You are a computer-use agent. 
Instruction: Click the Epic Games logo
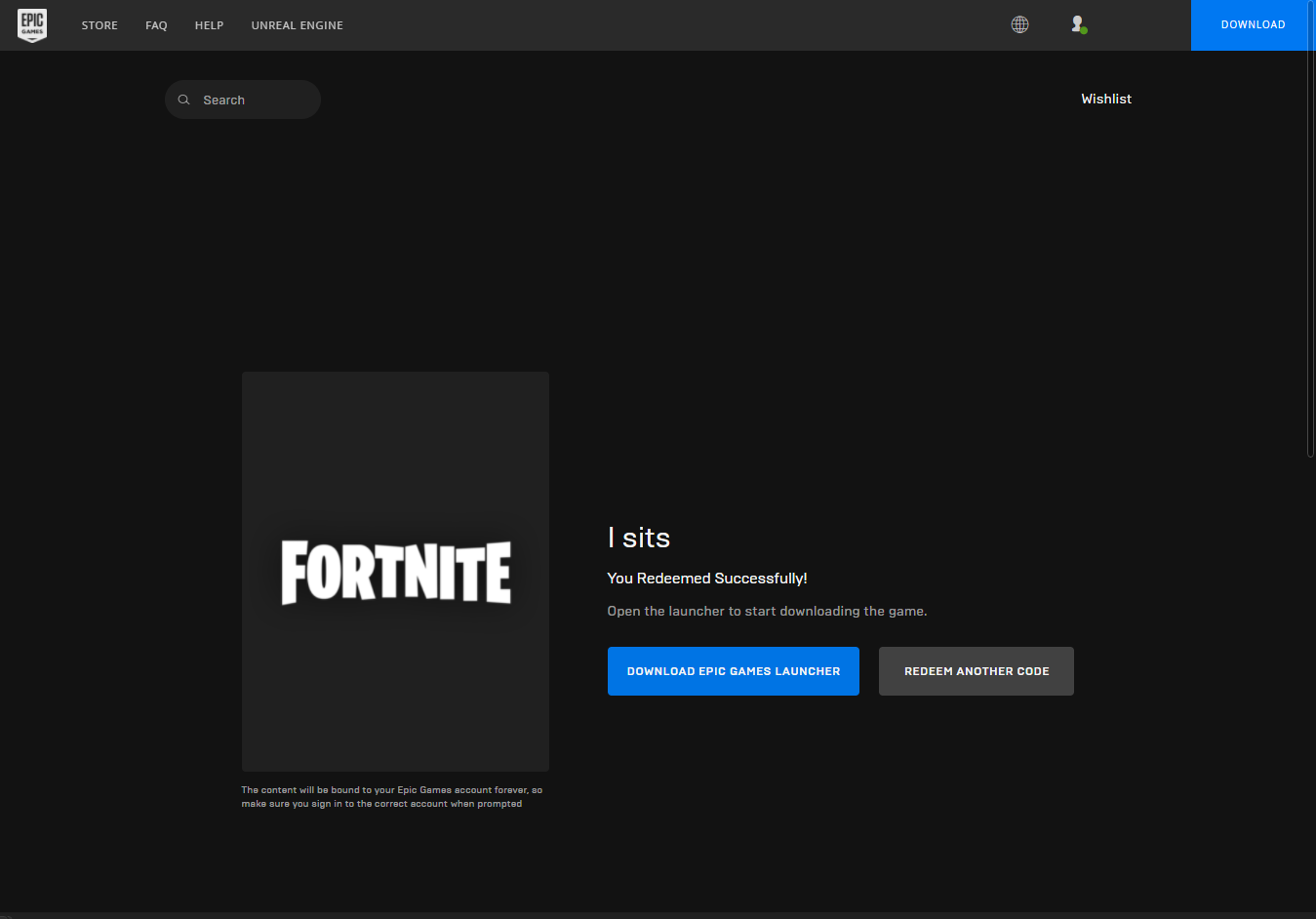coord(32,25)
